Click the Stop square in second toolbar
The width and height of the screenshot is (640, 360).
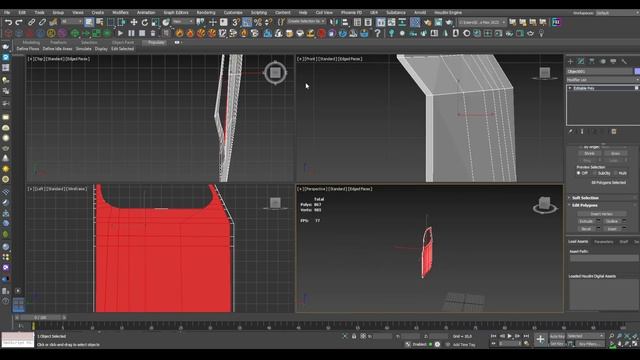coord(142,33)
